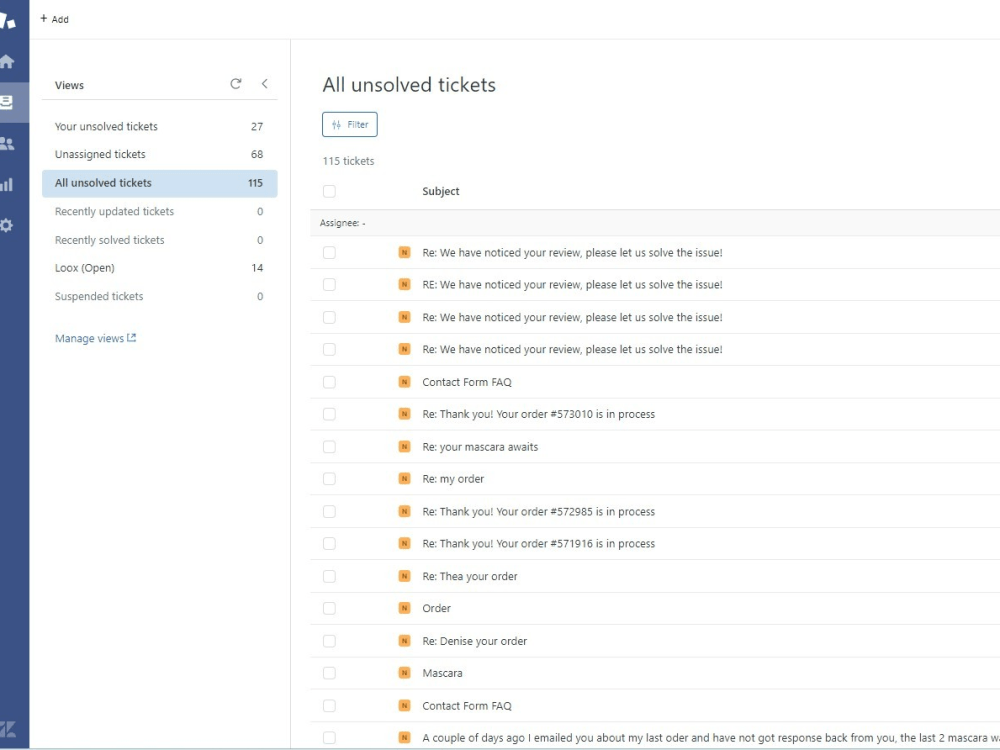
Task: Click status badge of order #573010 ticket
Action: point(404,414)
